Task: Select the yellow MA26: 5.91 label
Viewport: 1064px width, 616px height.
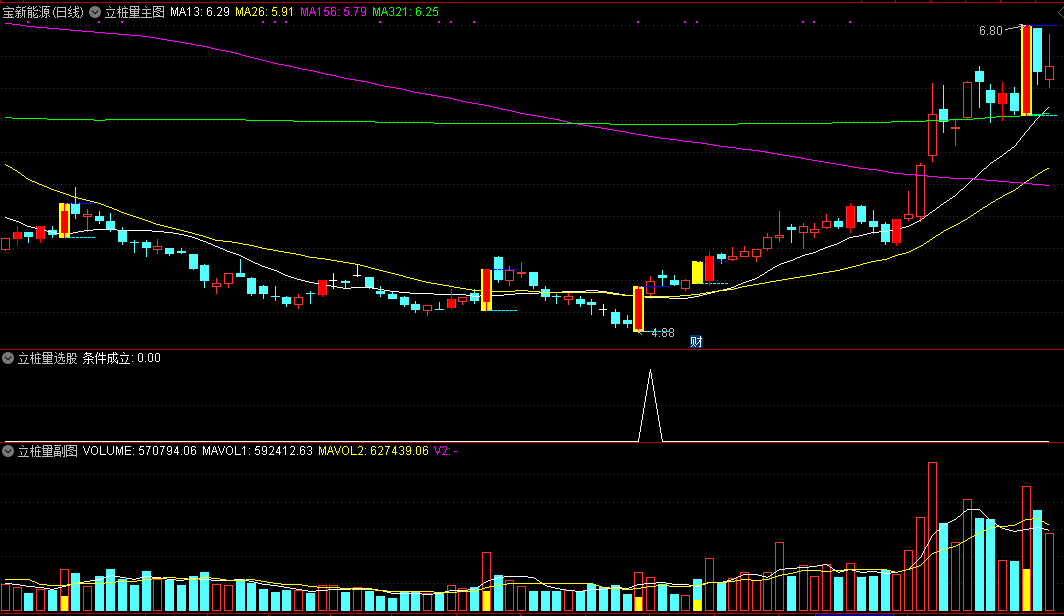Action: coord(264,12)
